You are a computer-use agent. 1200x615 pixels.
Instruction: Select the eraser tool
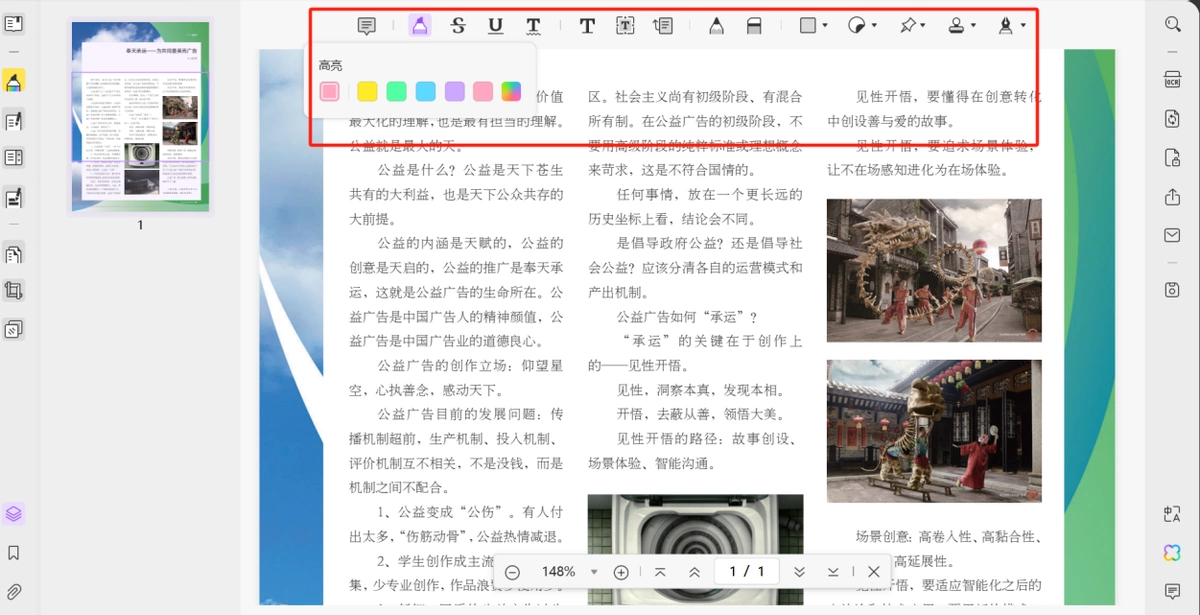754,26
